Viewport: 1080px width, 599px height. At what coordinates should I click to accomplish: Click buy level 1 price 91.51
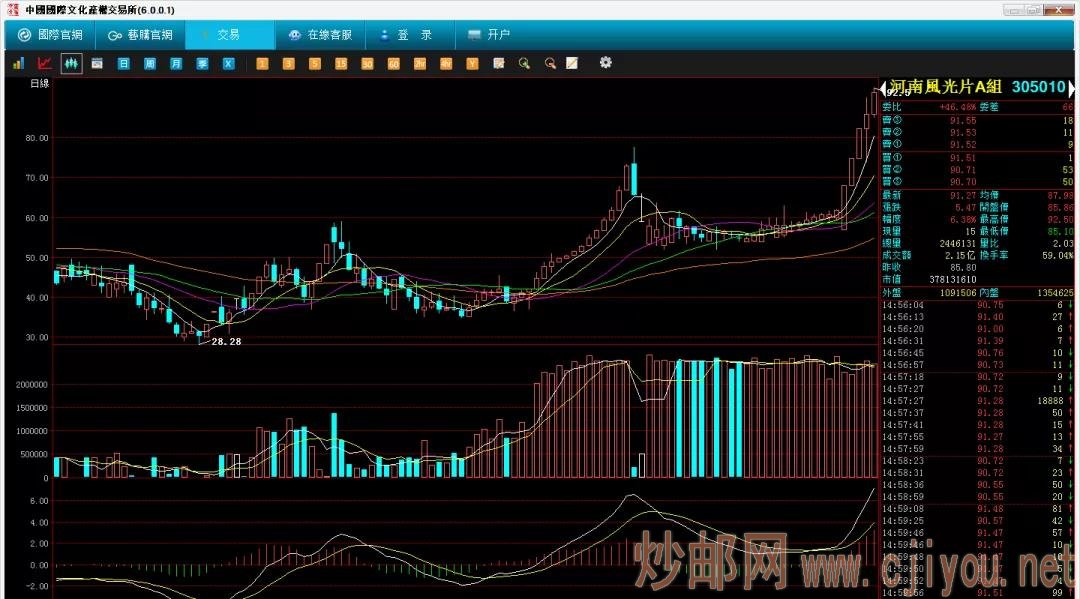[x=963, y=158]
